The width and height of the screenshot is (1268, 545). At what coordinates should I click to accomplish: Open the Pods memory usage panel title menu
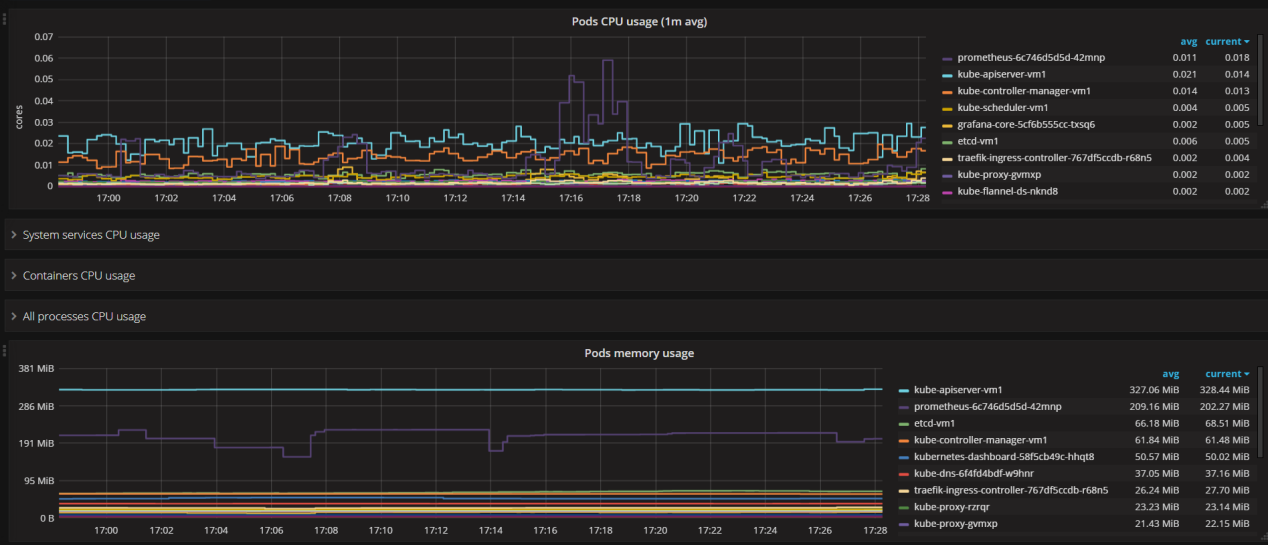click(x=639, y=353)
